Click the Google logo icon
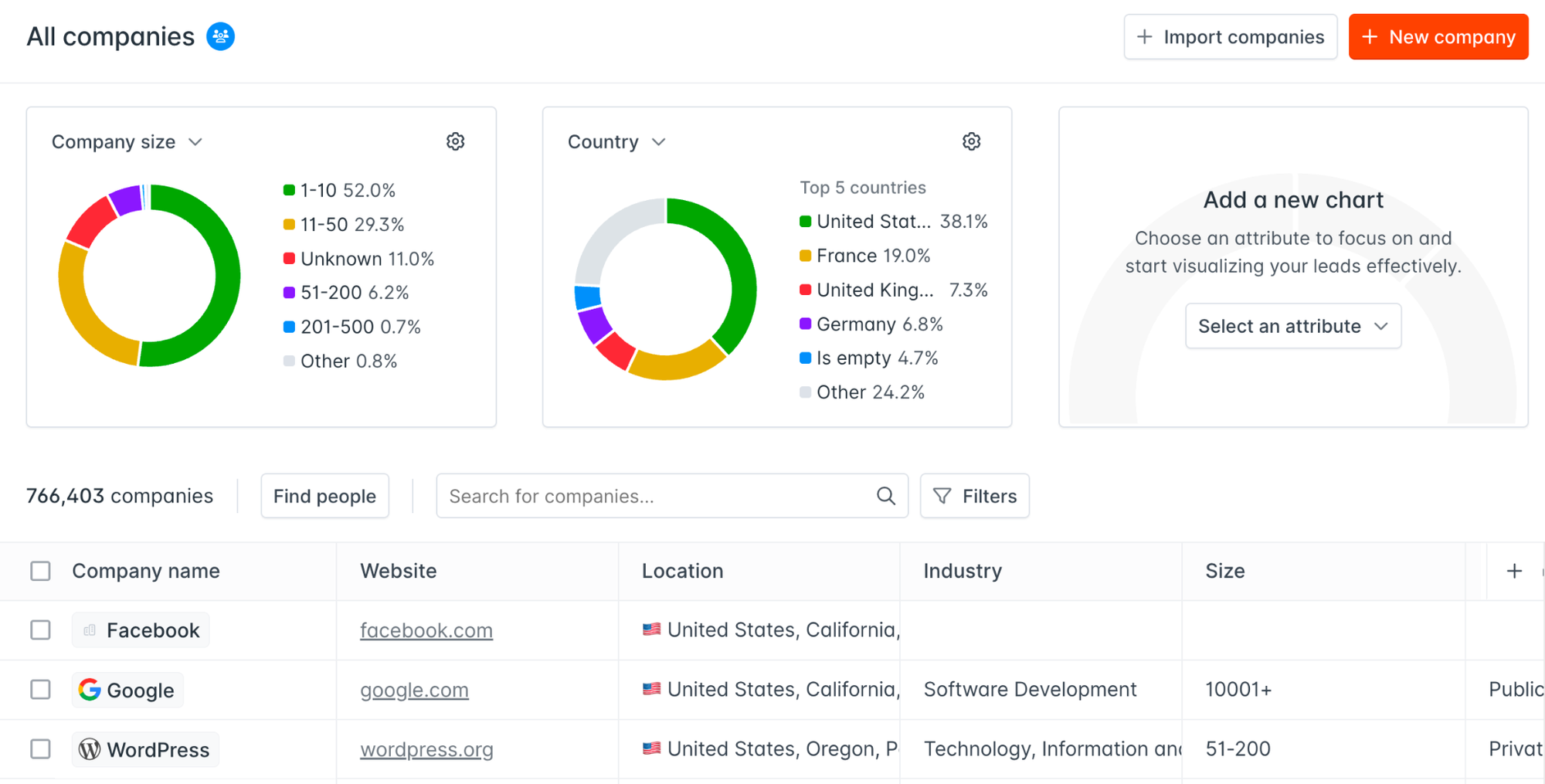The image size is (1545, 784). coord(90,690)
